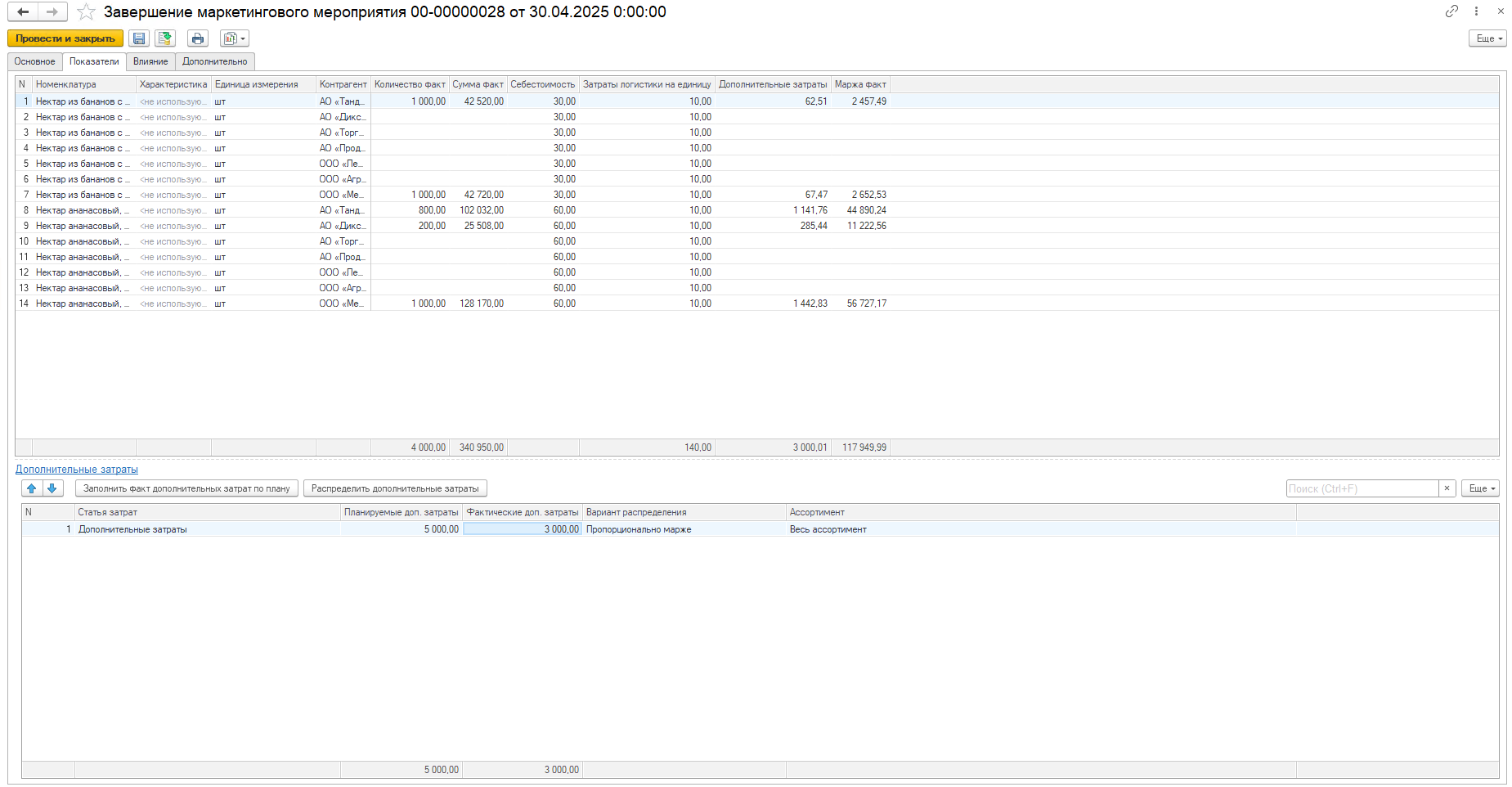Focus the Поиск (Ctrl+F) search field
This screenshot has height=787, width=1512.
1362,488
